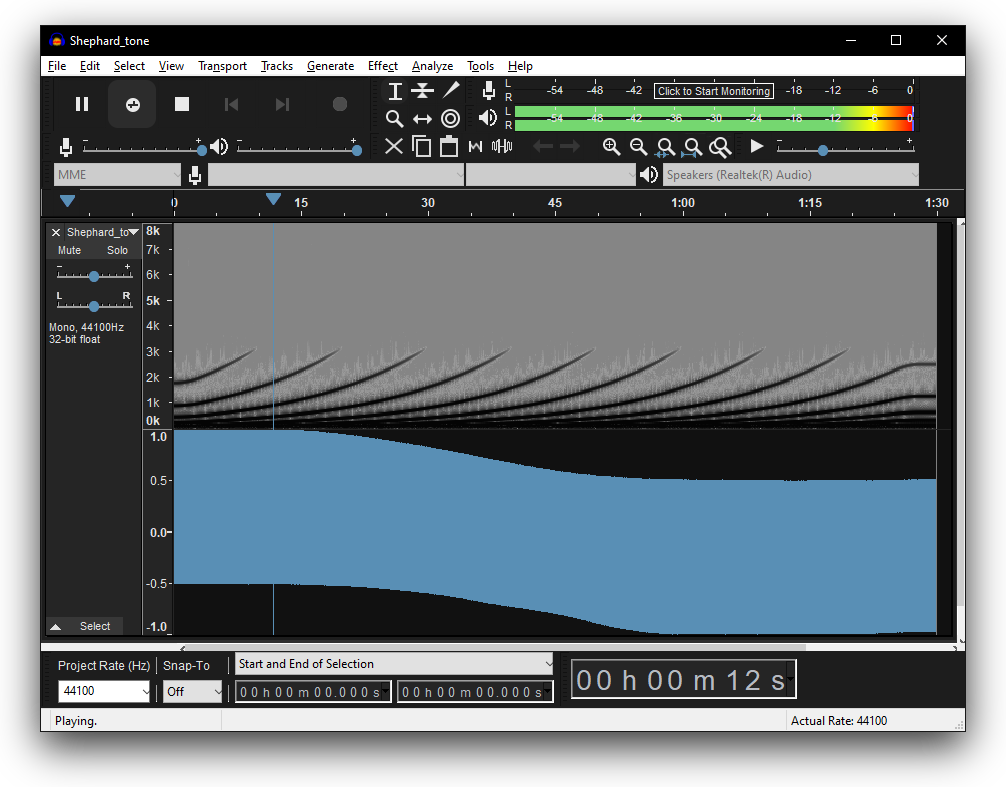The image size is (1006, 787).
Task: Click the Cut (X) icon
Action: pyautogui.click(x=394, y=147)
